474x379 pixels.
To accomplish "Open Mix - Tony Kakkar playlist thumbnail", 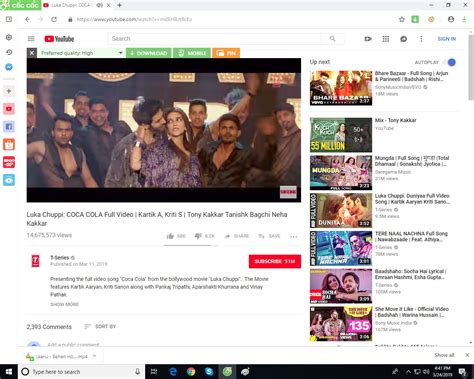I will (x=341, y=135).
